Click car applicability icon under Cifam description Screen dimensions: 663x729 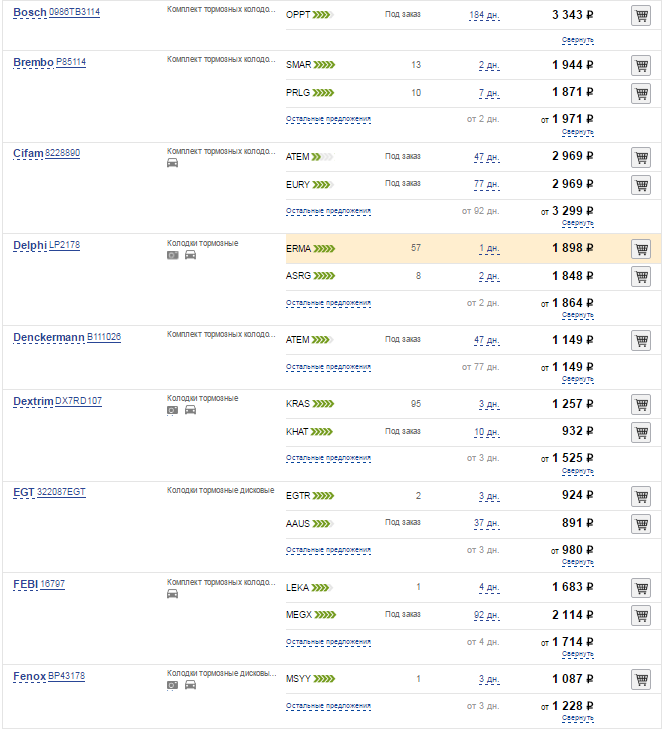tap(172, 163)
